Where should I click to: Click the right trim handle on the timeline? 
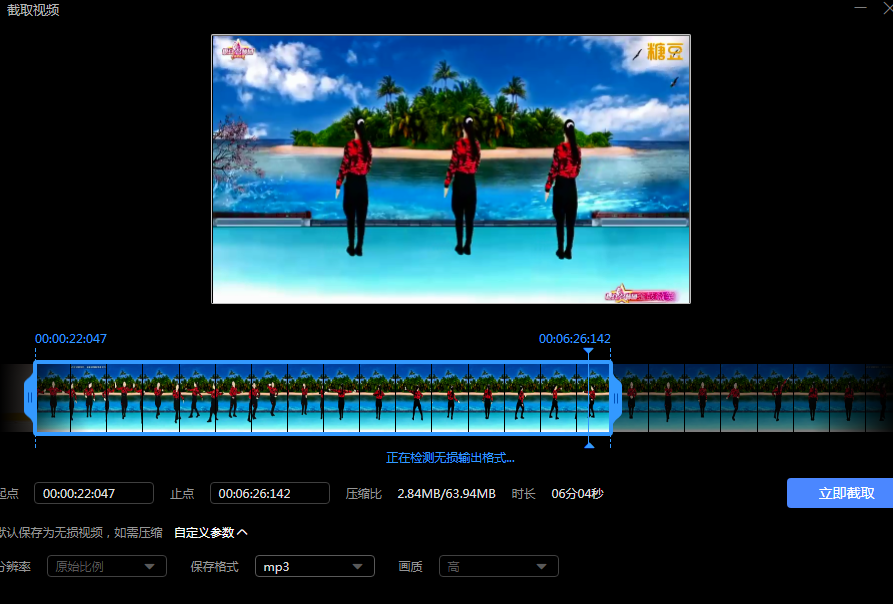click(x=615, y=398)
